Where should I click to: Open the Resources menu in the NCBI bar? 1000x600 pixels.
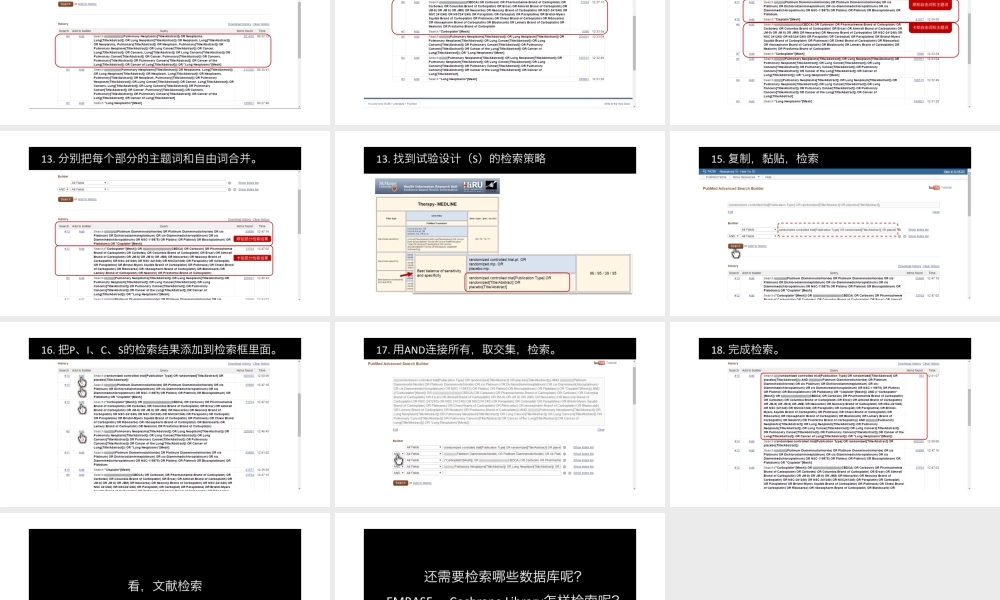point(728,171)
